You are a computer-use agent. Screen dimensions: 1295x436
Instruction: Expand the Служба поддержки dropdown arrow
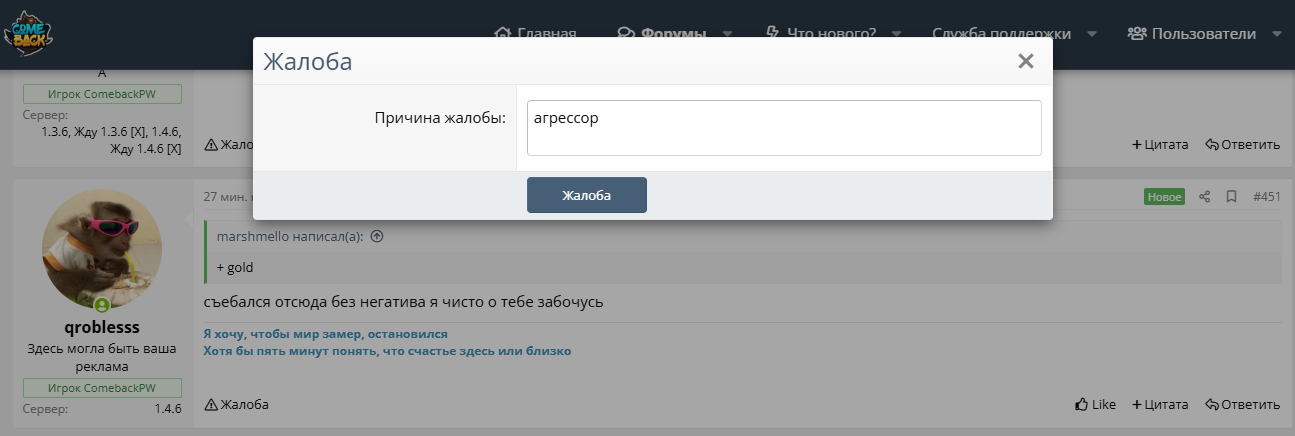tap(1092, 34)
